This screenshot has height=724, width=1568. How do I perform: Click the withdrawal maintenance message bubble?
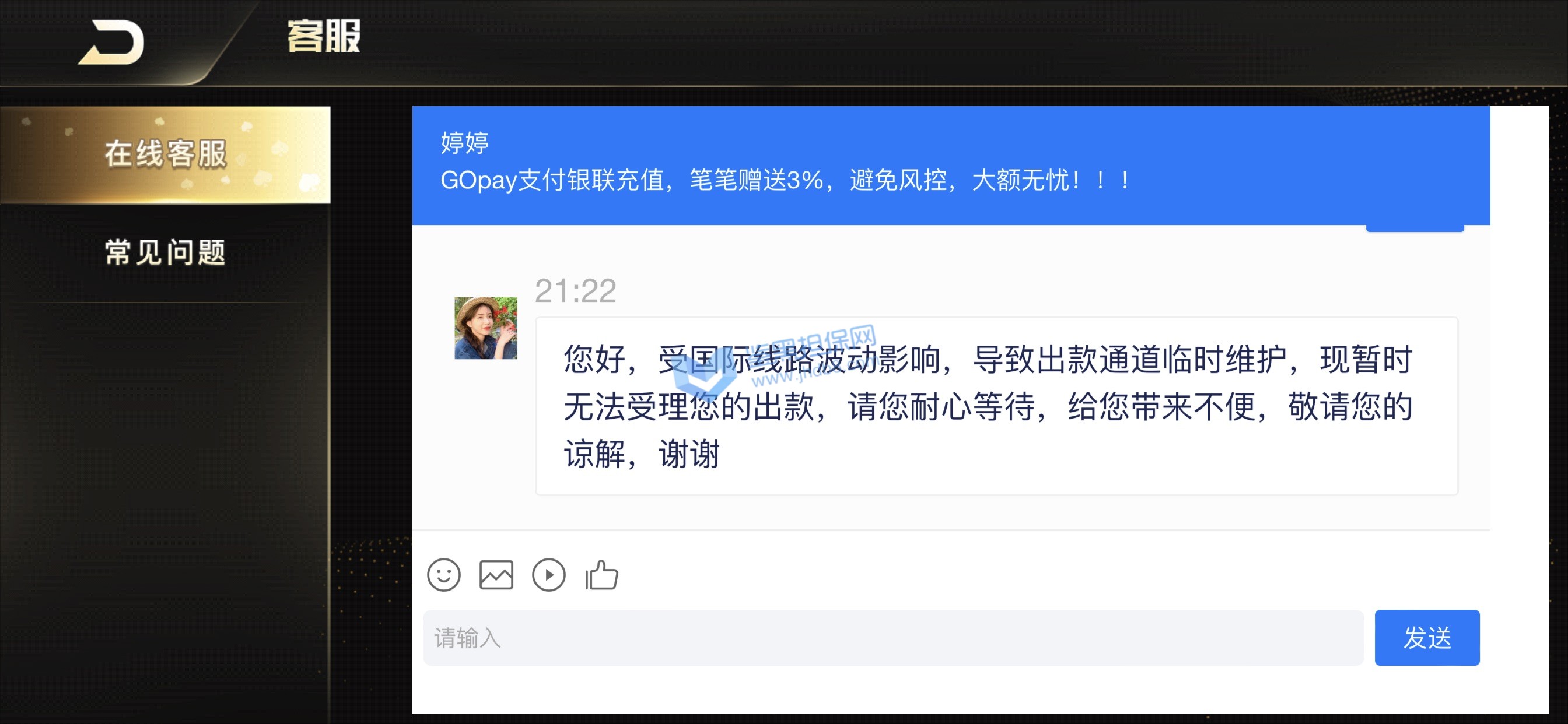point(996,406)
